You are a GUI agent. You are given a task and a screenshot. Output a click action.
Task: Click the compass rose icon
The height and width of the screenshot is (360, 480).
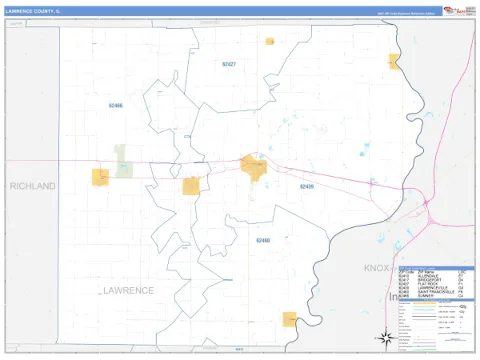coord(387,339)
